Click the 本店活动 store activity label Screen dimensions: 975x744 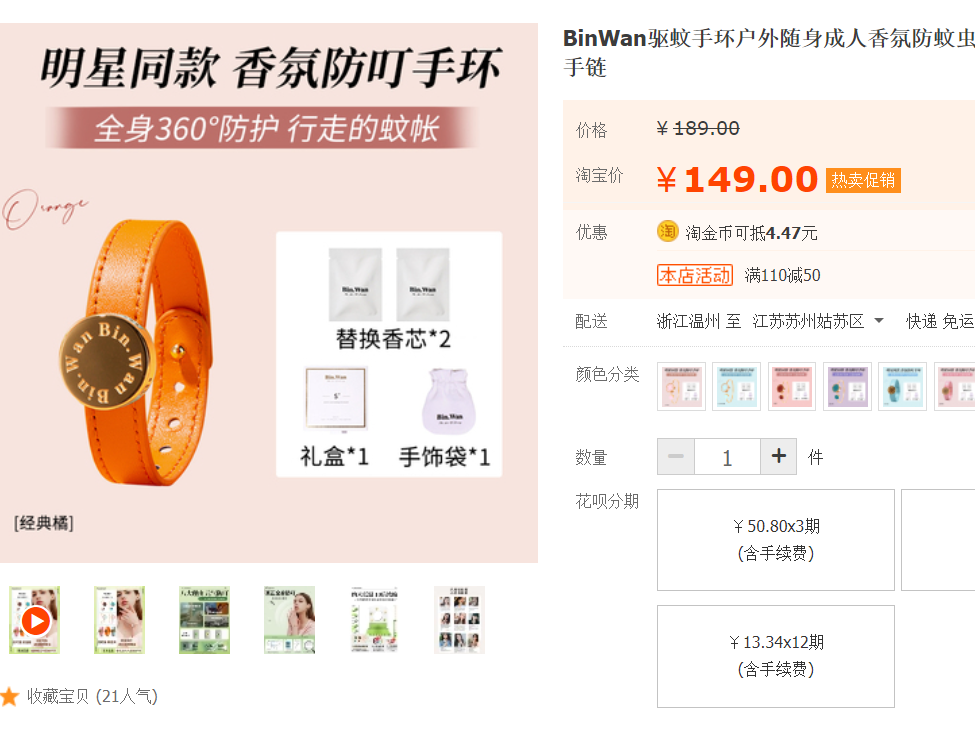tap(695, 275)
